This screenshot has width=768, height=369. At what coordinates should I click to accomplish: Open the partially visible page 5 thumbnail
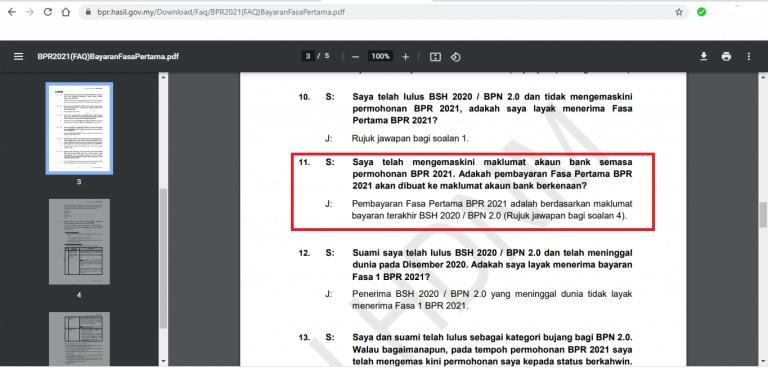tap(79, 338)
